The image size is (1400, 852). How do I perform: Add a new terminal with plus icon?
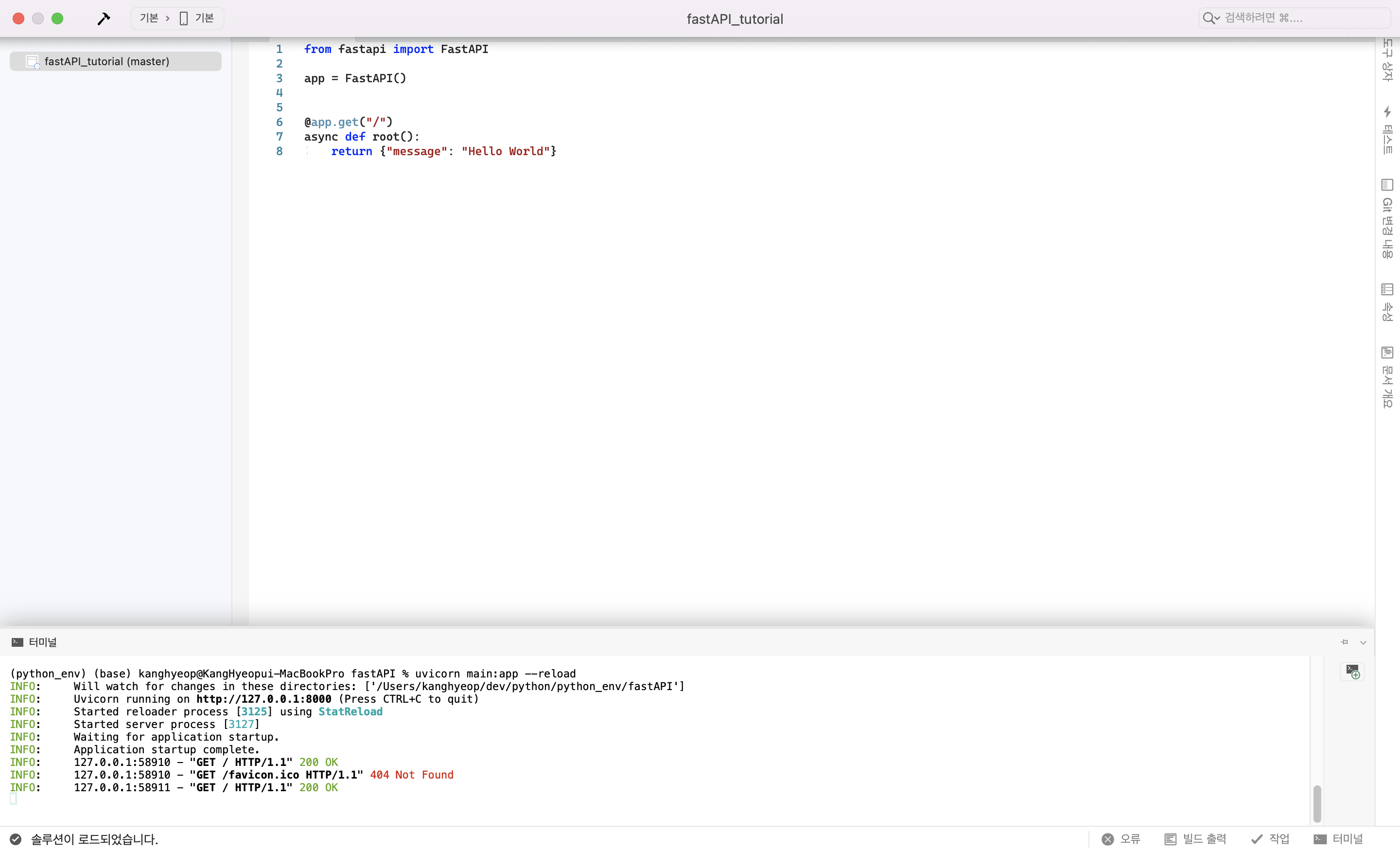(1352, 671)
